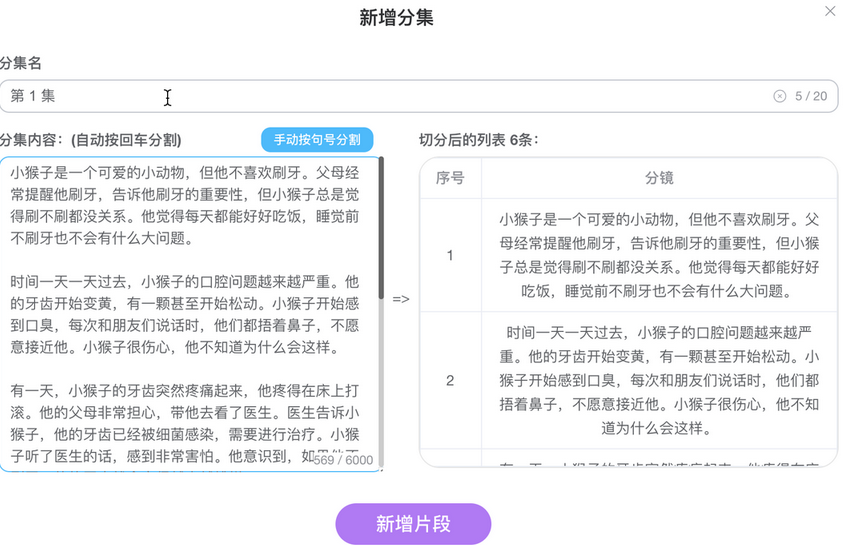
Task: Click the 569 / 6000 character counter
Action: point(343,460)
